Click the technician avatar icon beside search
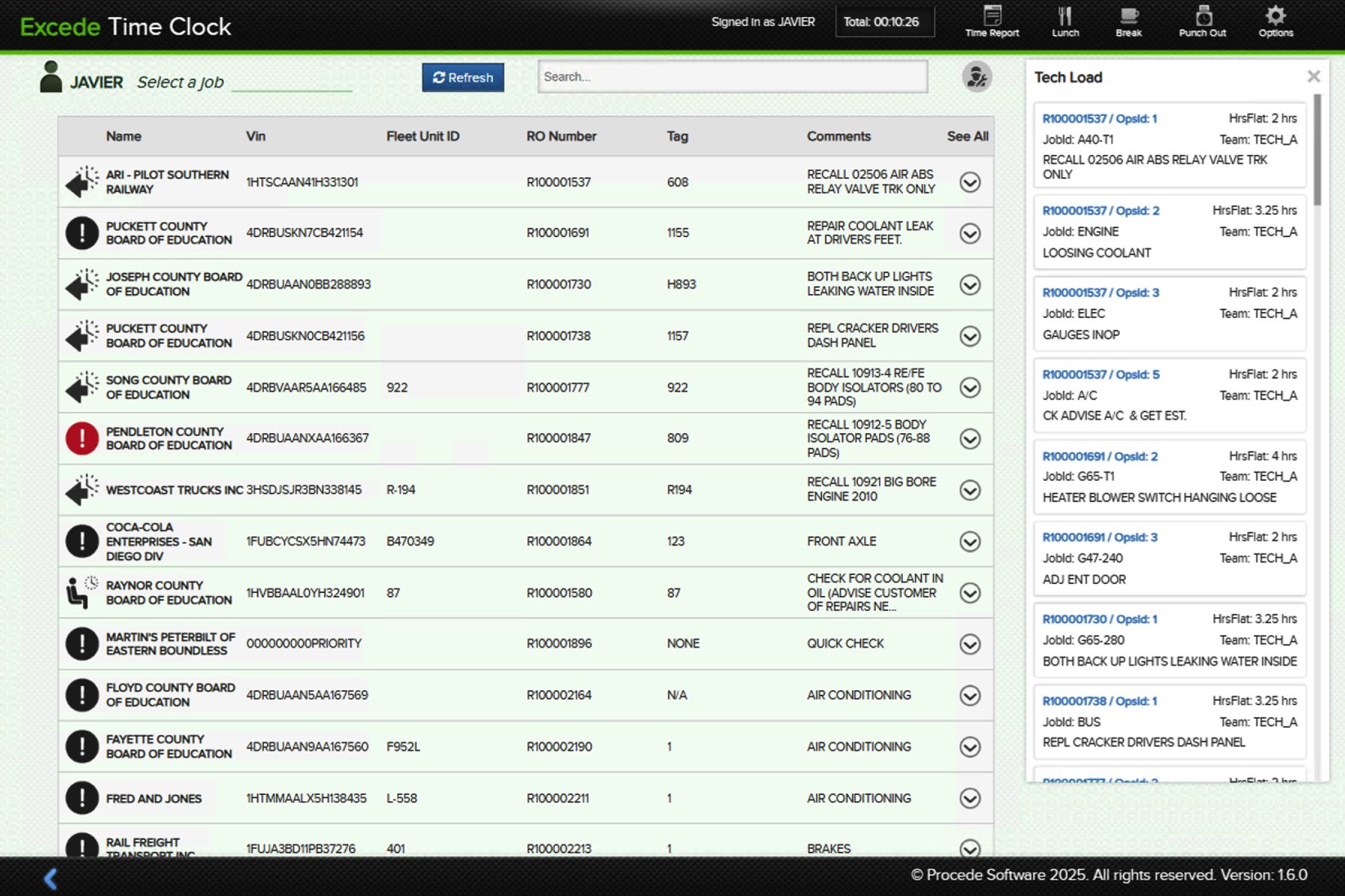1345x896 pixels. coord(976,77)
